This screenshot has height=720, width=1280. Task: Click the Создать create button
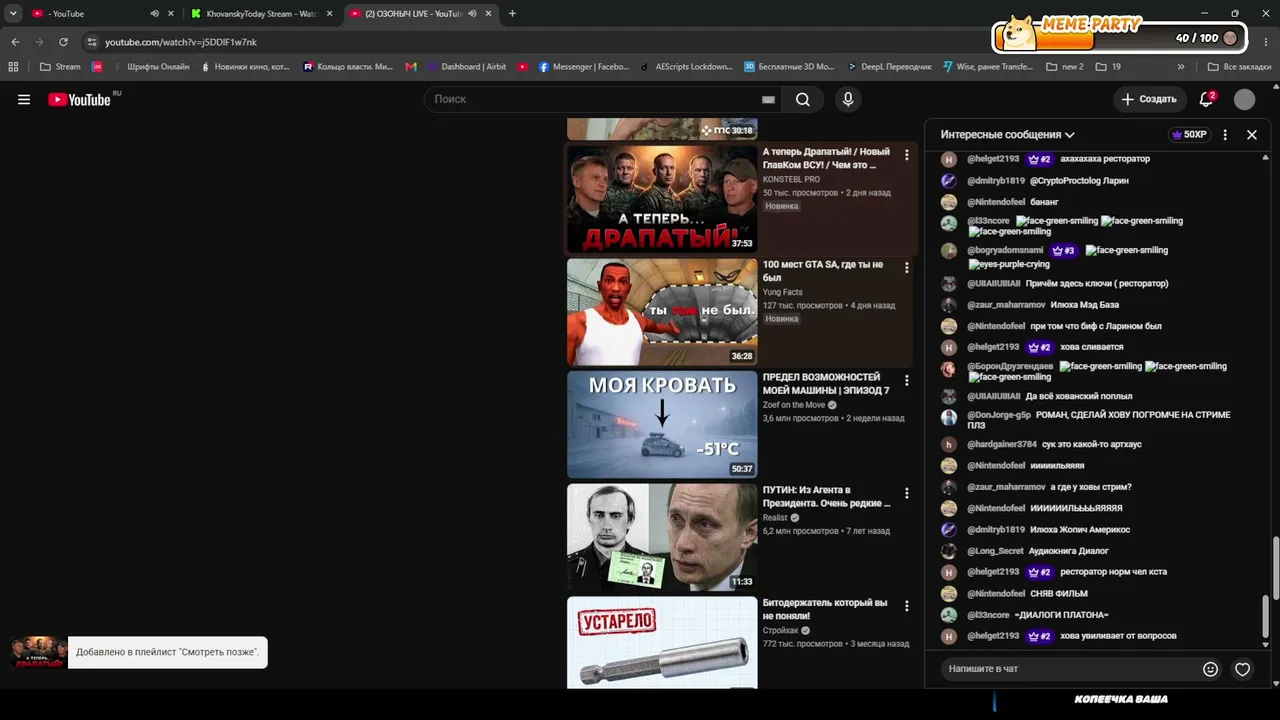pyautogui.click(x=1149, y=99)
